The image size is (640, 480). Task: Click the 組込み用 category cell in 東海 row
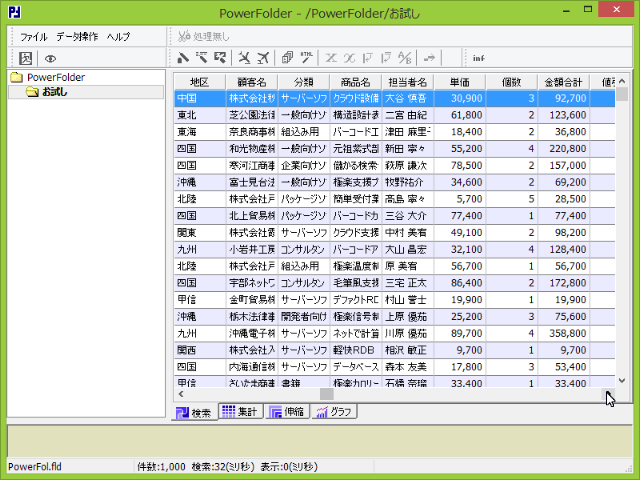(x=304, y=132)
